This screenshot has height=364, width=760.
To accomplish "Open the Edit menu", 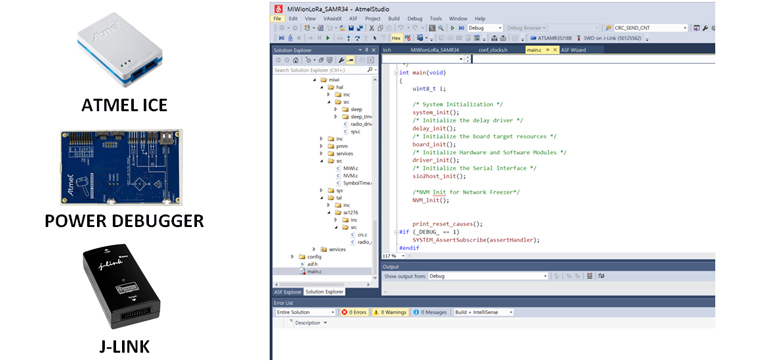I will pyautogui.click(x=293, y=18).
